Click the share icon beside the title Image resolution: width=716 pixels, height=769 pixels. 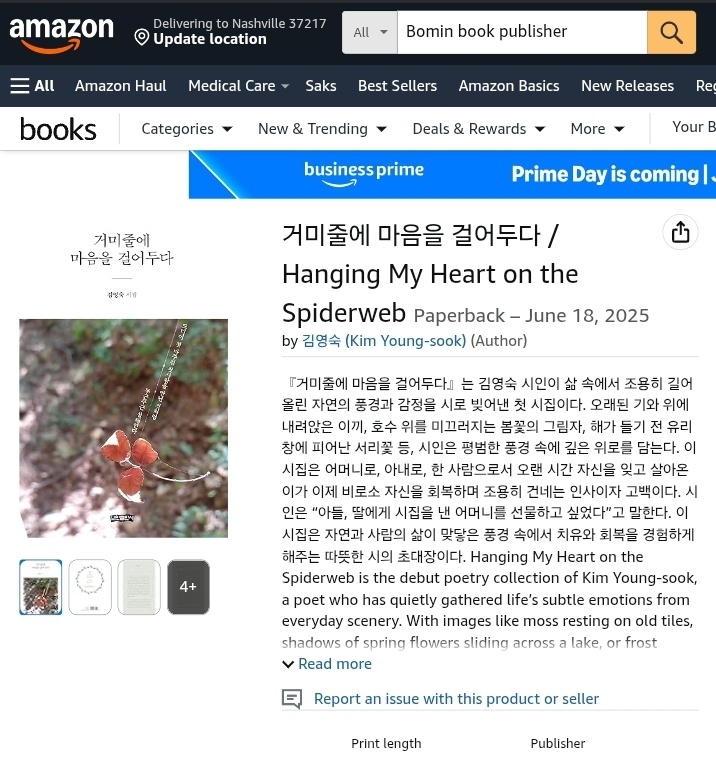click(x=680, y=232)
